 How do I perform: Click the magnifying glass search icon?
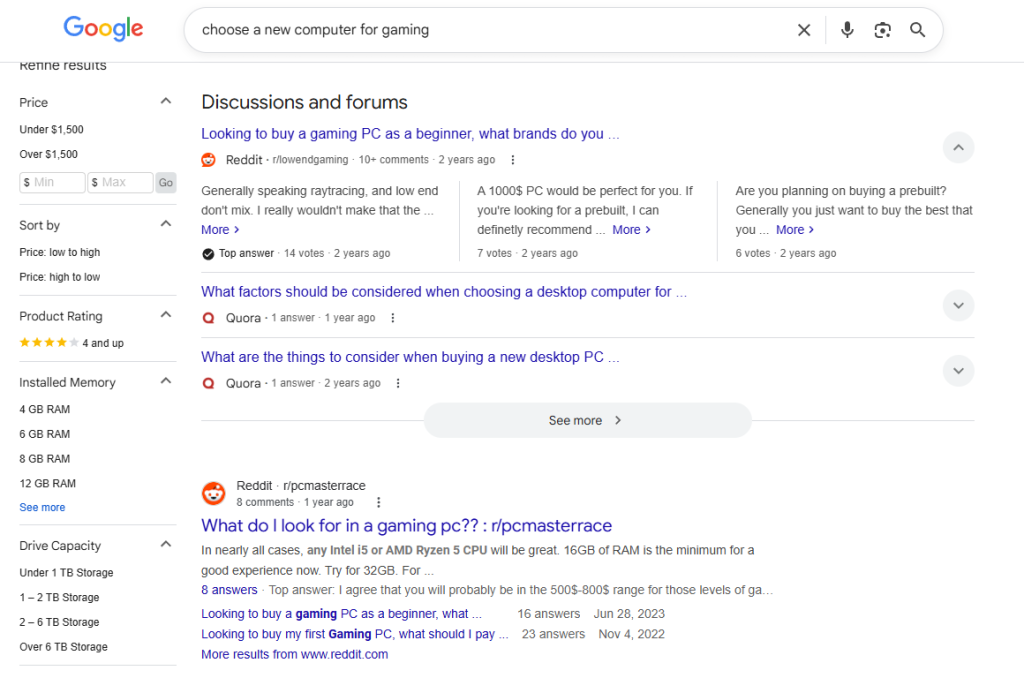coord(917,30)
